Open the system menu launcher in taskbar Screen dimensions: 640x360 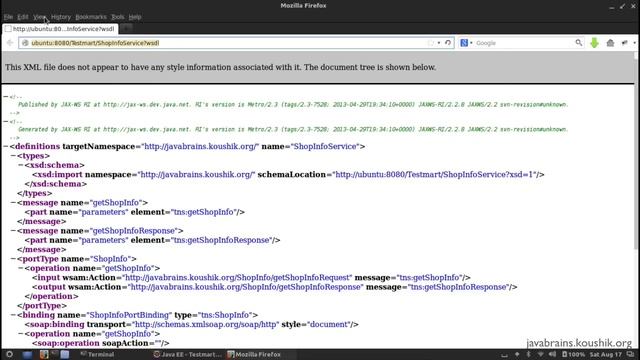9,354
